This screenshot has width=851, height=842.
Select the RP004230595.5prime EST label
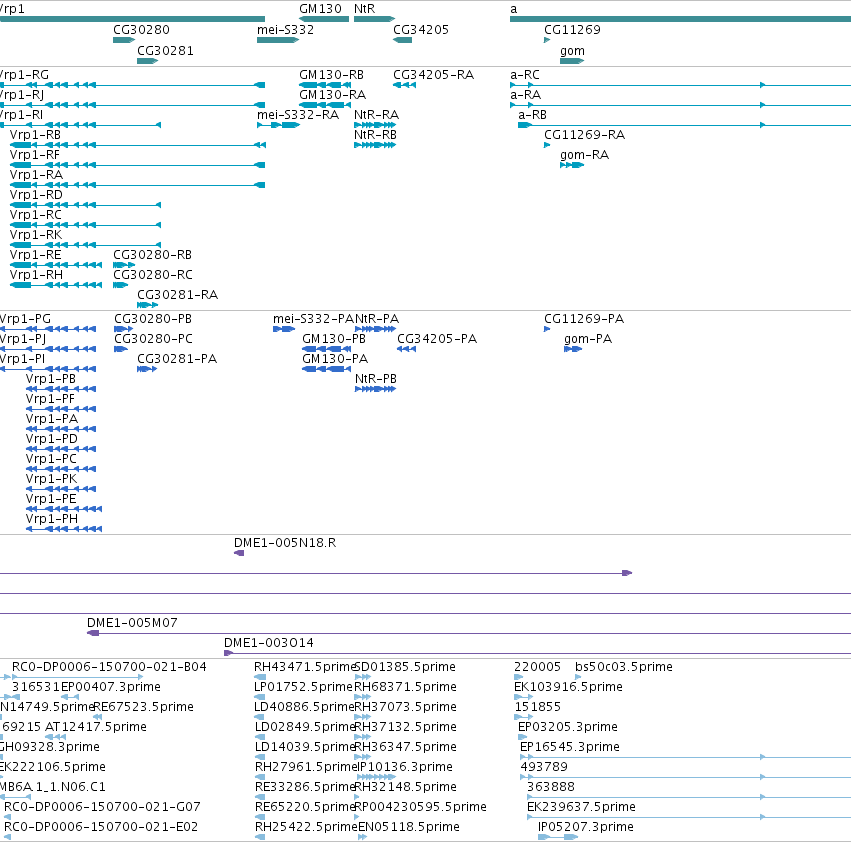pyautogui.click(x=421, y=807)
